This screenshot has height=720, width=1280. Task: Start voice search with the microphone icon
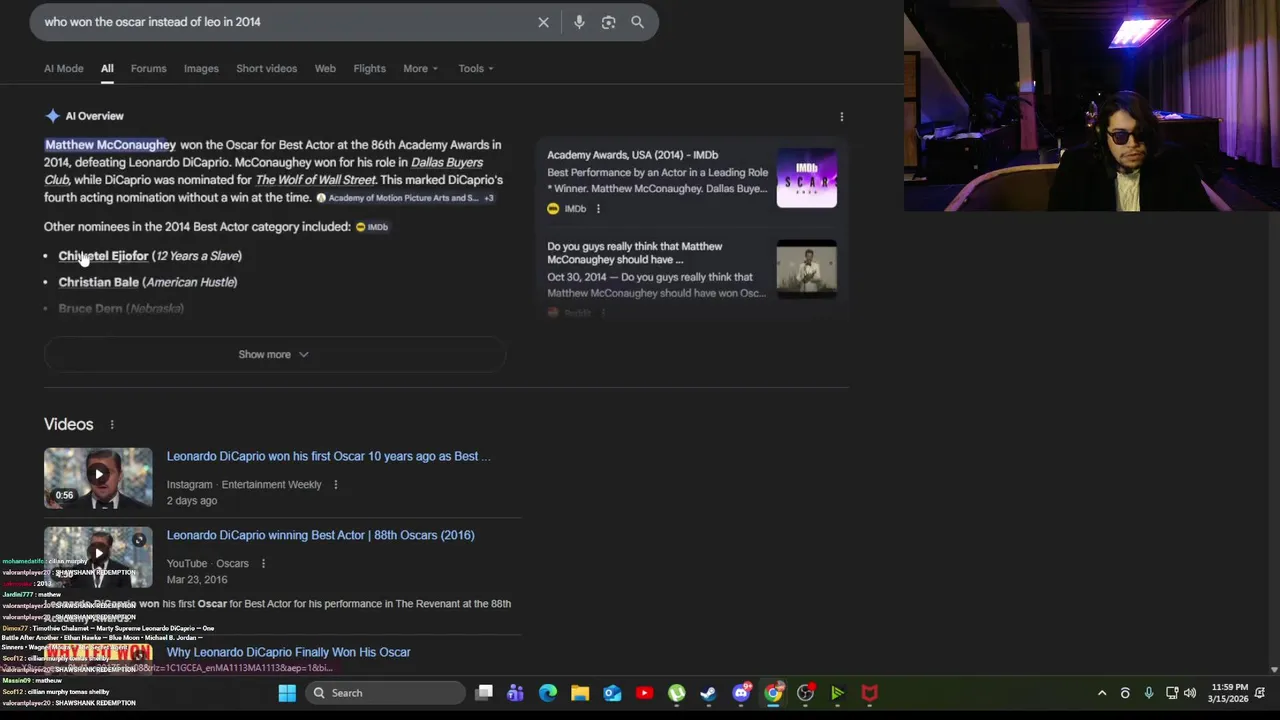pos(579,22)
